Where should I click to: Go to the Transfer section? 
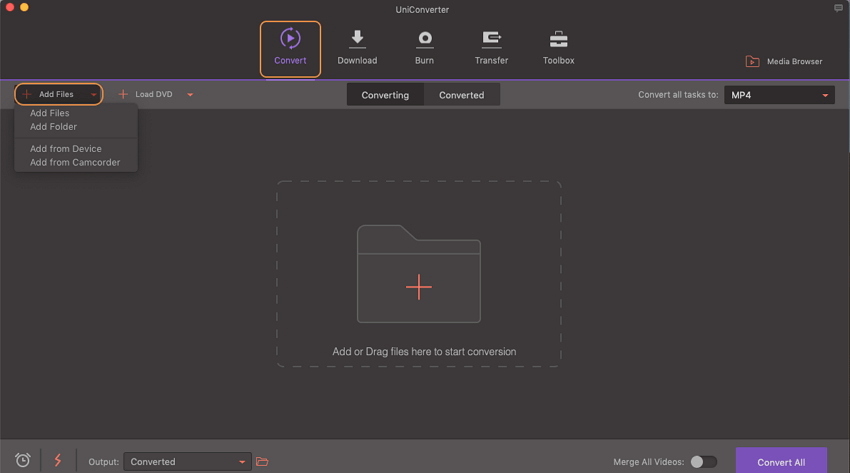pos(491,49)
